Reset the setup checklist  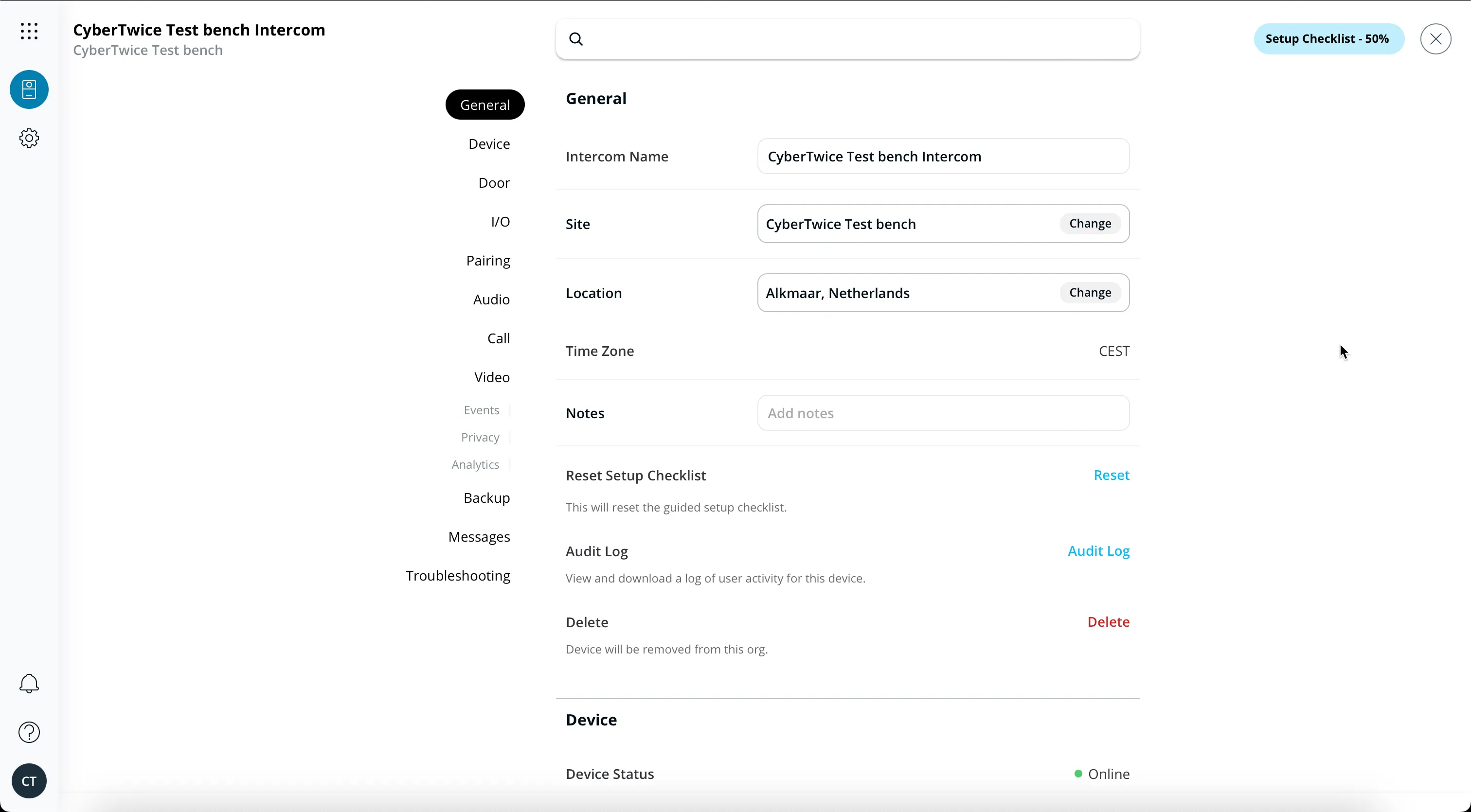(x=1111, y=476)
